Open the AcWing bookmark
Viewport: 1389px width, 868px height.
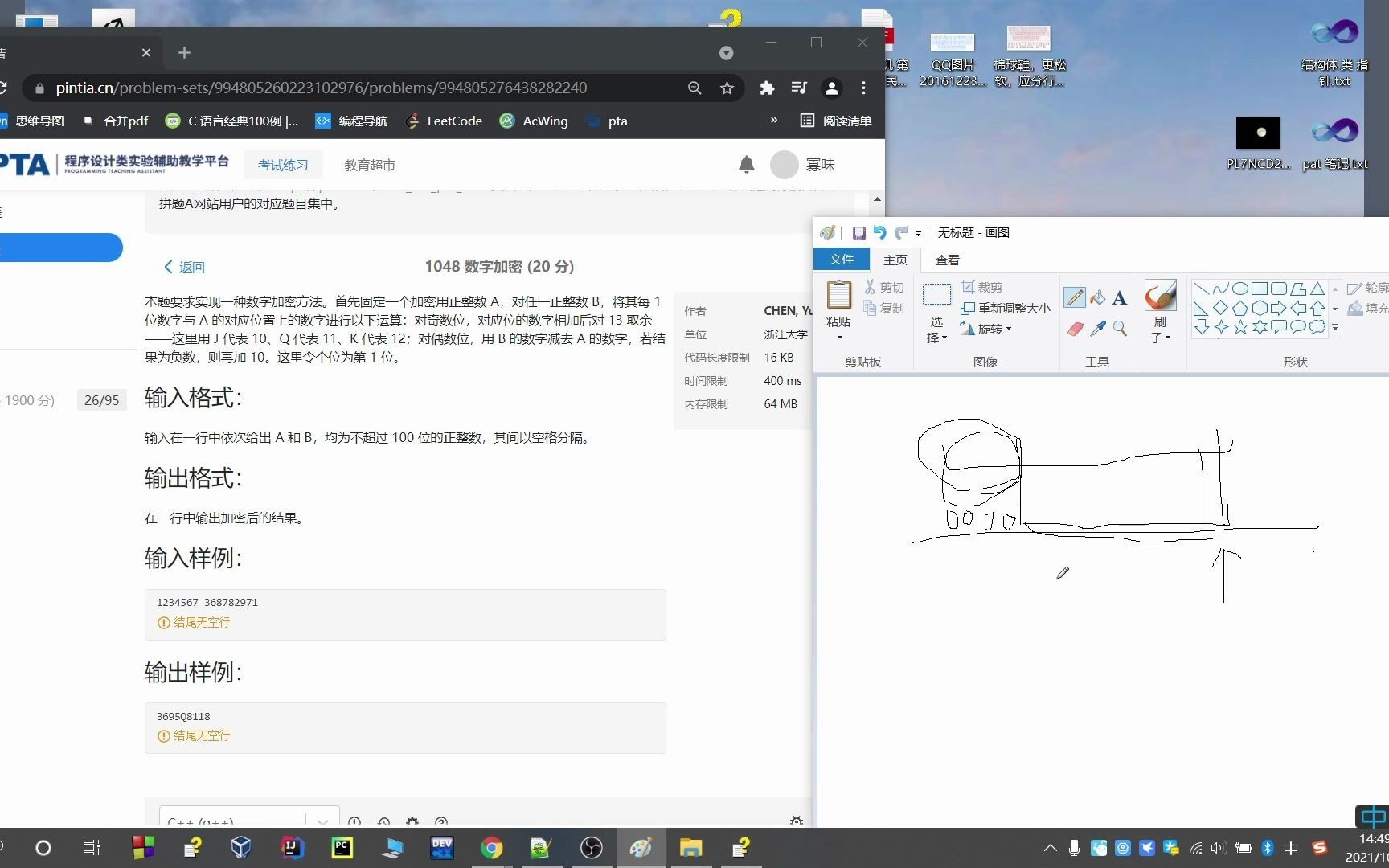(x=534, y=121)
